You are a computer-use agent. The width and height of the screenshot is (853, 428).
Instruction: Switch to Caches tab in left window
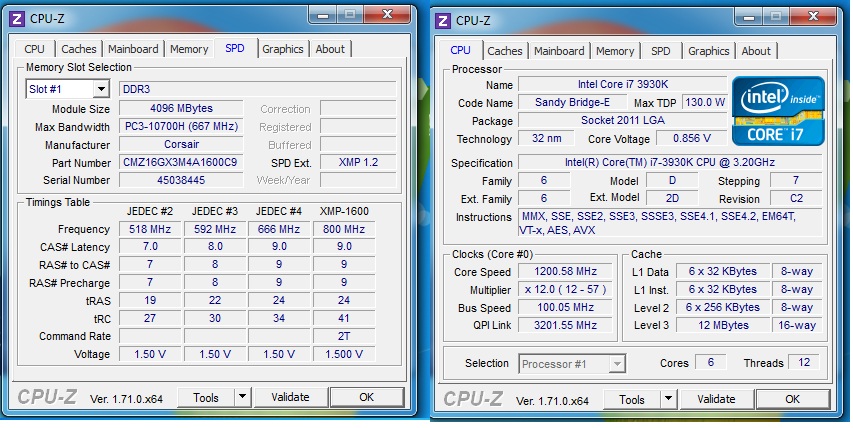tap(78, 49)
